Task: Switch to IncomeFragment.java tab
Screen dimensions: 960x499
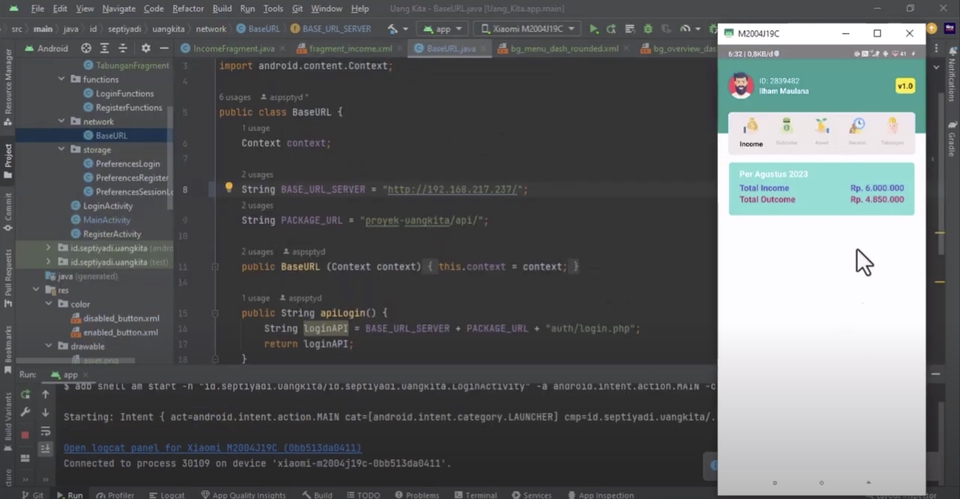Action: pos(233,48)
